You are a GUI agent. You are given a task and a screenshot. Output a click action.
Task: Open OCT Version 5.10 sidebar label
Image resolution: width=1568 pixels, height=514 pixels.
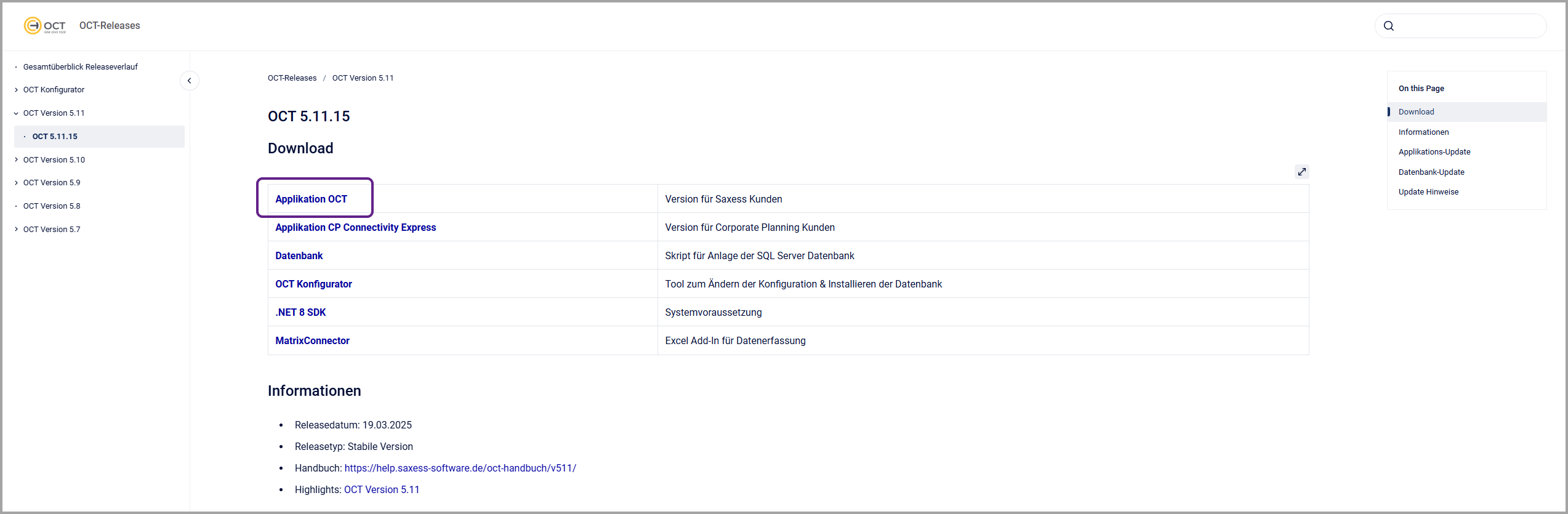54,159
